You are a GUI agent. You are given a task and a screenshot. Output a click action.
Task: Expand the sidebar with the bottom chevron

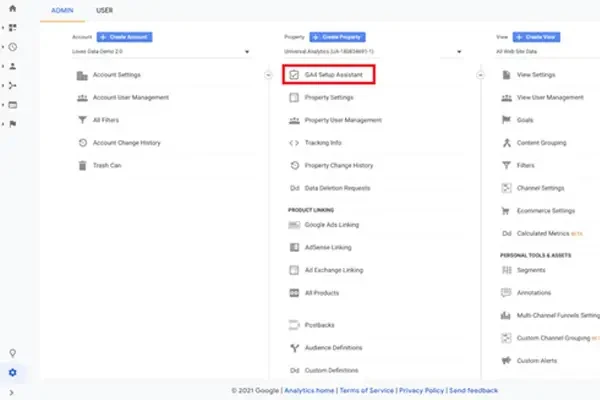coord(11,392)
